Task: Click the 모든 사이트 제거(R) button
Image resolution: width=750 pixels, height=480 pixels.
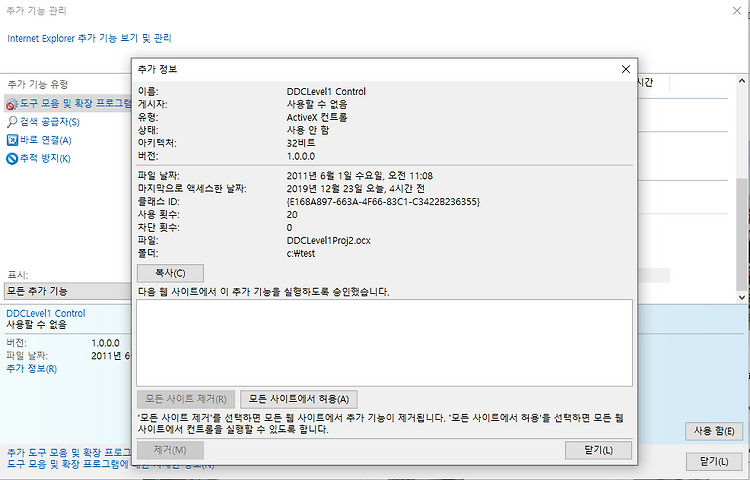Action: [186, 399]
